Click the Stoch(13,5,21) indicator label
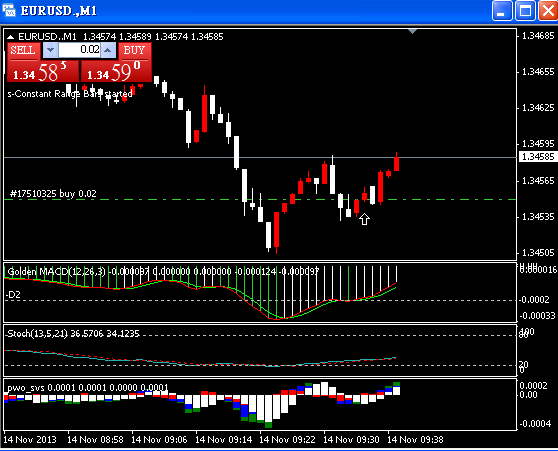The height and width of the screenshot is (451, 558). click(x=37, y=334)
